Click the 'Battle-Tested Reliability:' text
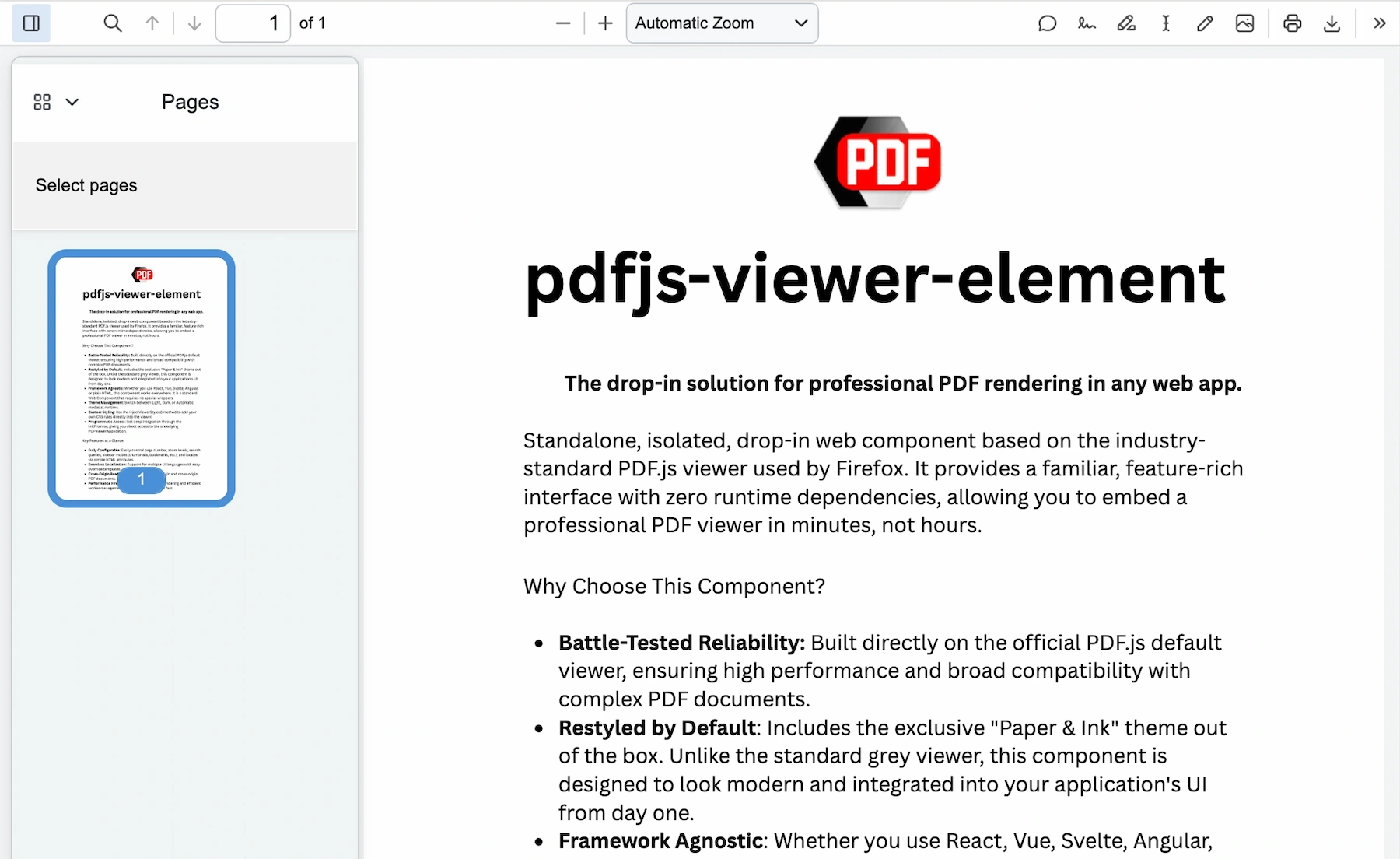Viewport: 1400px width, 859px height. [681, 643]
